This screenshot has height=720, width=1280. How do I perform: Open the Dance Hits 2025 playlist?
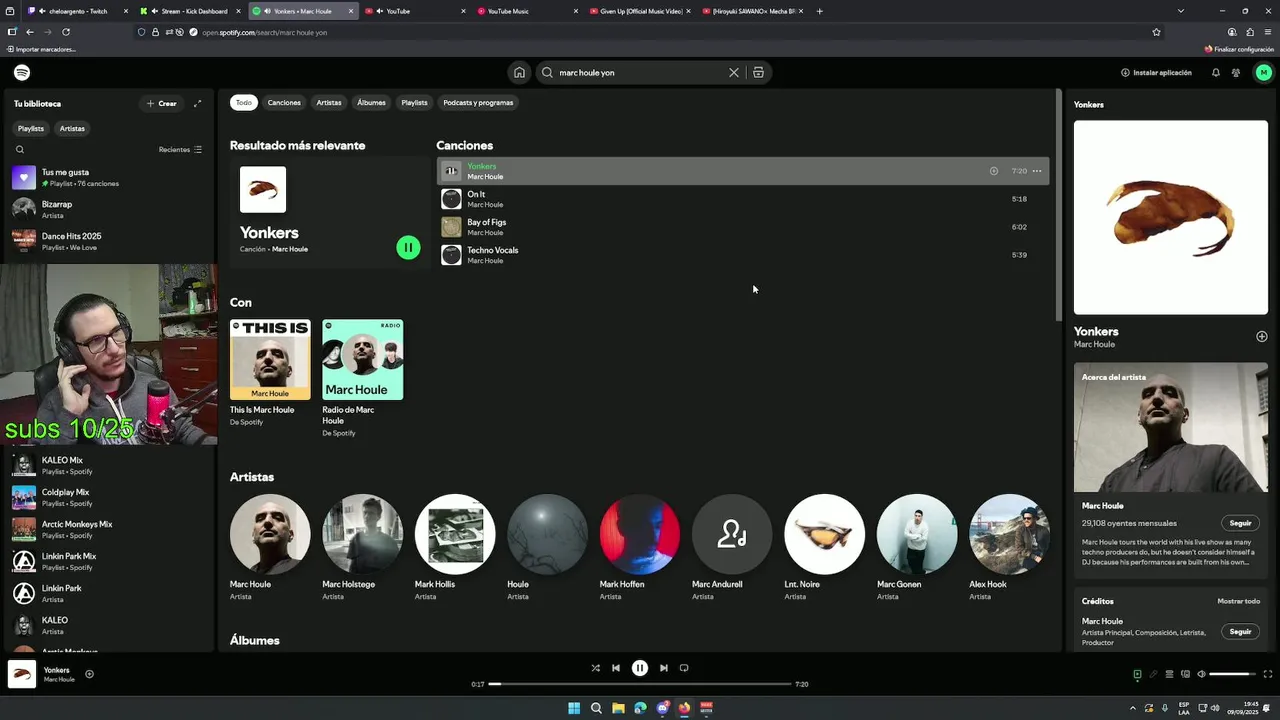(x=108, y=241)
